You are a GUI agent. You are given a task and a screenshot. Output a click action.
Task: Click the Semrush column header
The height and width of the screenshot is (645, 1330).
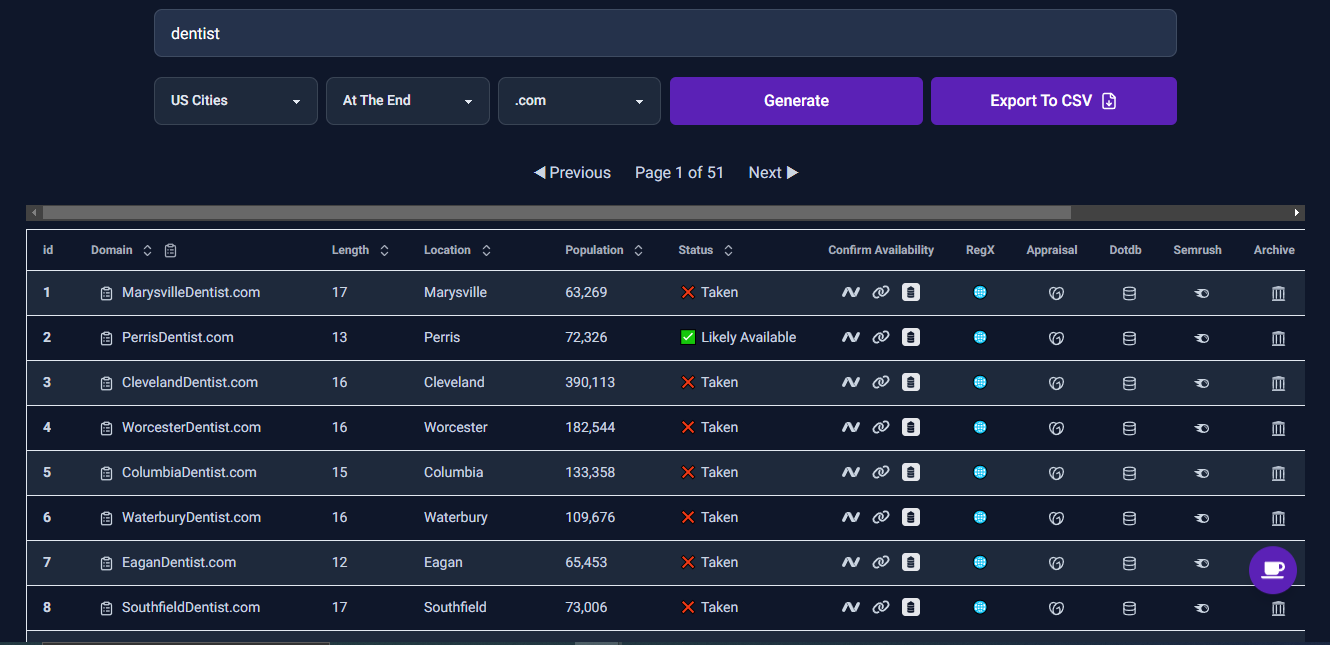tap(1197, 250)
